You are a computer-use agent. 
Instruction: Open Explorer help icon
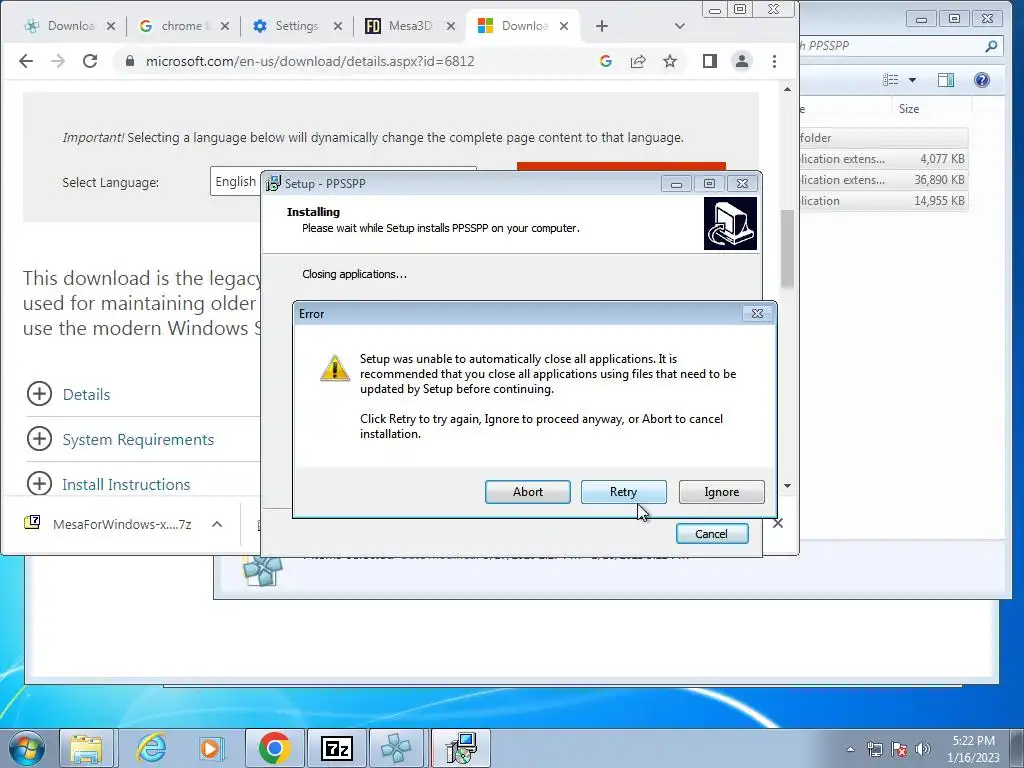coord(982,80)
